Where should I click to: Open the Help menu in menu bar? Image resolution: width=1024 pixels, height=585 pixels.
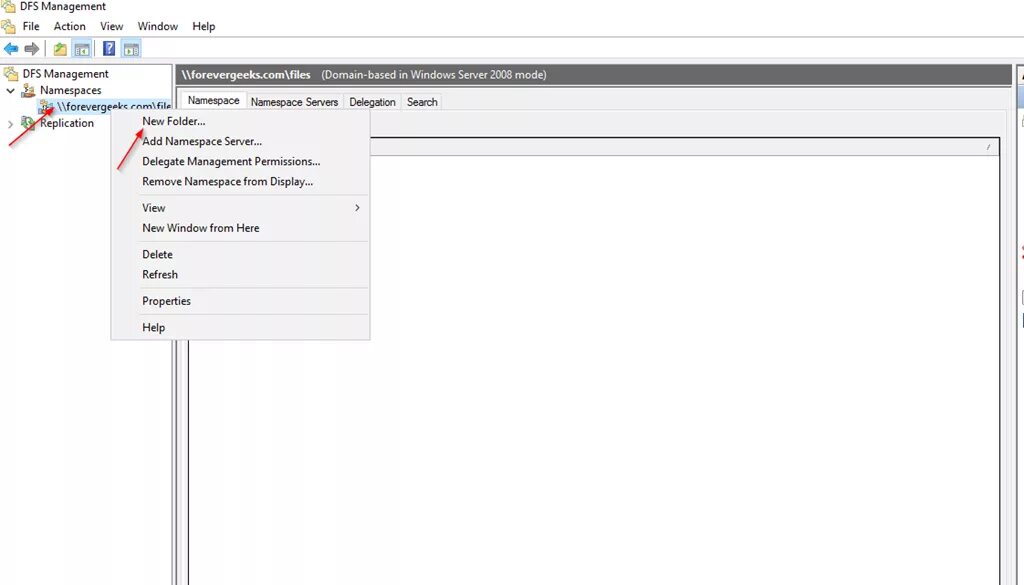[204, 27]
